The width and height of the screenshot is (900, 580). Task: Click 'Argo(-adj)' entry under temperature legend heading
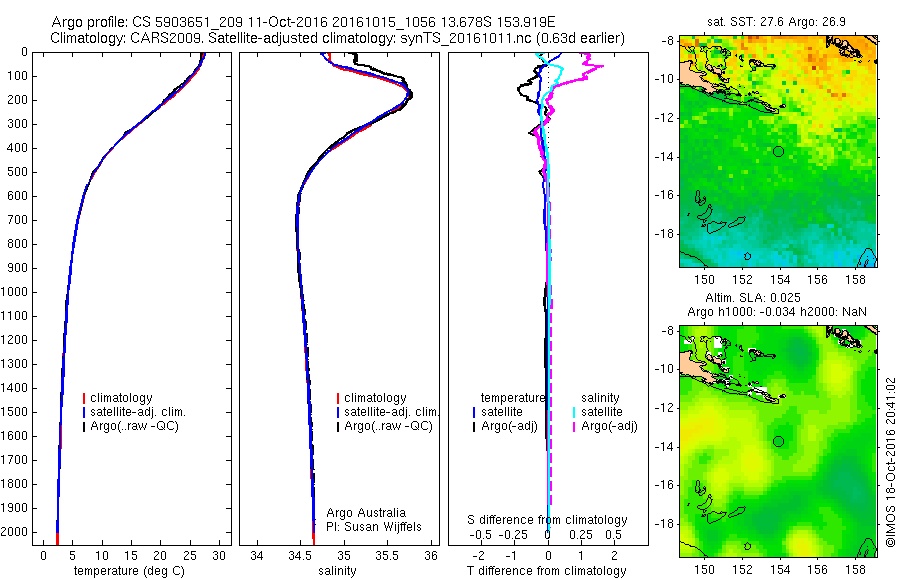click(509, 426)
